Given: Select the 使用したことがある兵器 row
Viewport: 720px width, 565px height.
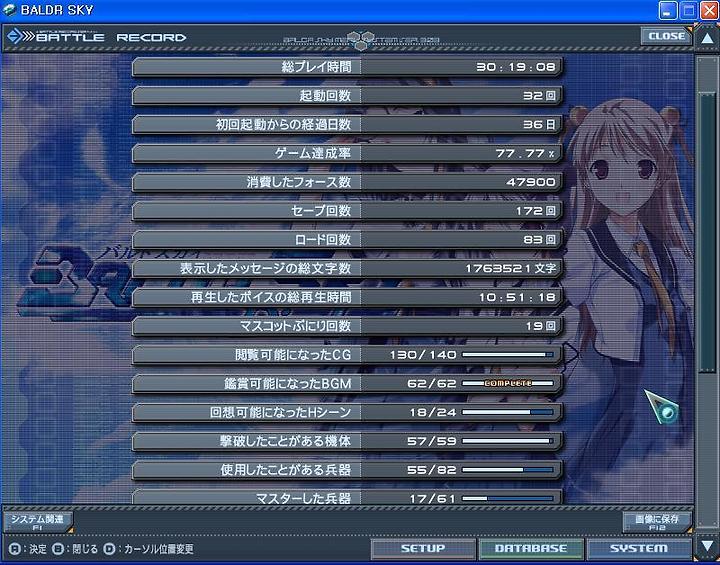Looking at the screenshot, I should click(347, 470).
